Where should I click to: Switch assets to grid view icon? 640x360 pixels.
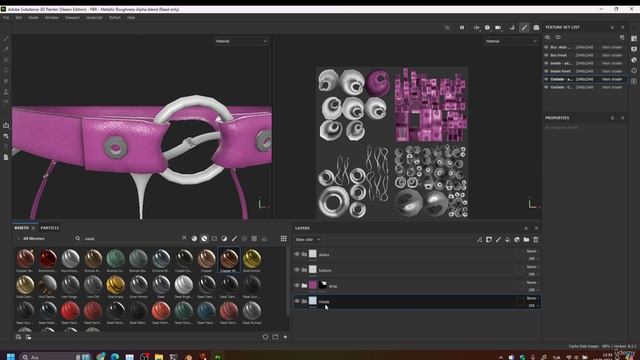click(284, 239)
